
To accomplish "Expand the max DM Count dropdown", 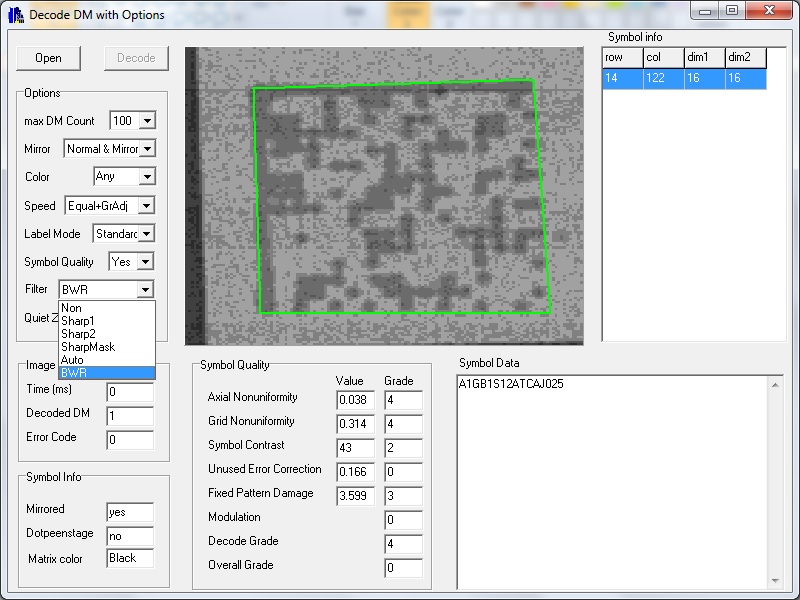I will click(x=147, y=121).
